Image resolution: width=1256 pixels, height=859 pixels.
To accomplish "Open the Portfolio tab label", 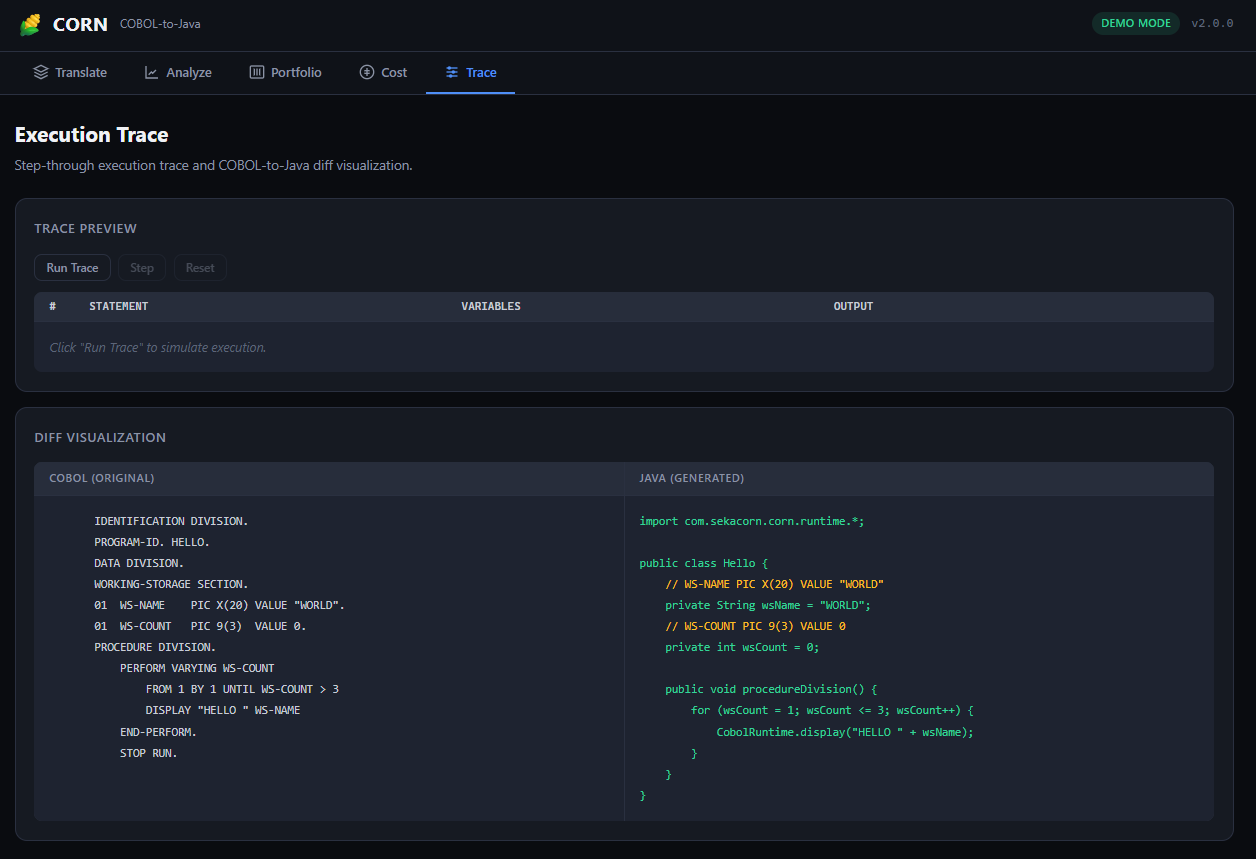I will [296, 72].
